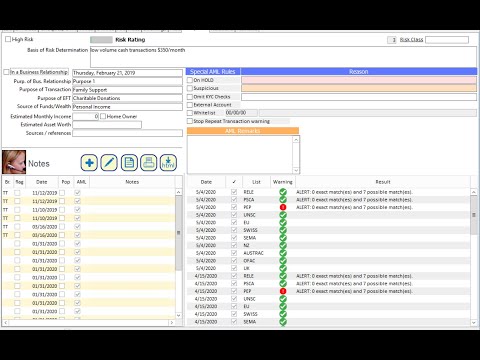Image resolution: width=480 pixels, height=360 pixels.
Task: Click results table Result column header
Action: [x=383, y=182]
